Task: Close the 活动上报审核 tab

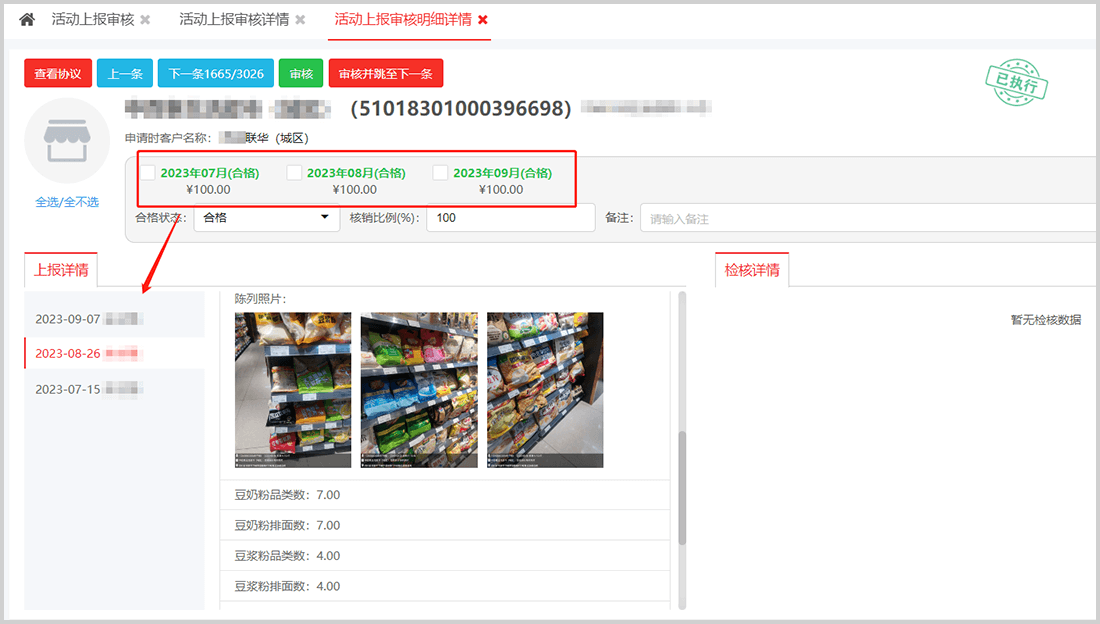Action: pos(145,20)
